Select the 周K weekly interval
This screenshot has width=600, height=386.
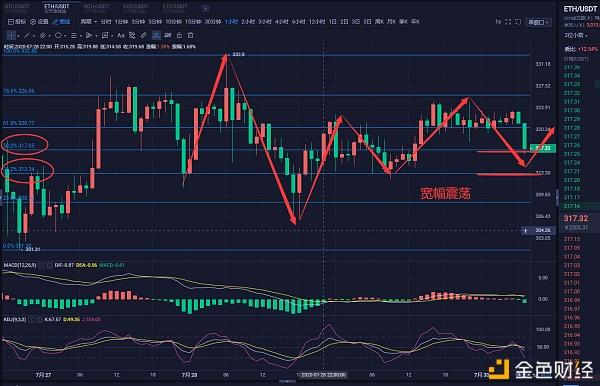coord(379,22)
